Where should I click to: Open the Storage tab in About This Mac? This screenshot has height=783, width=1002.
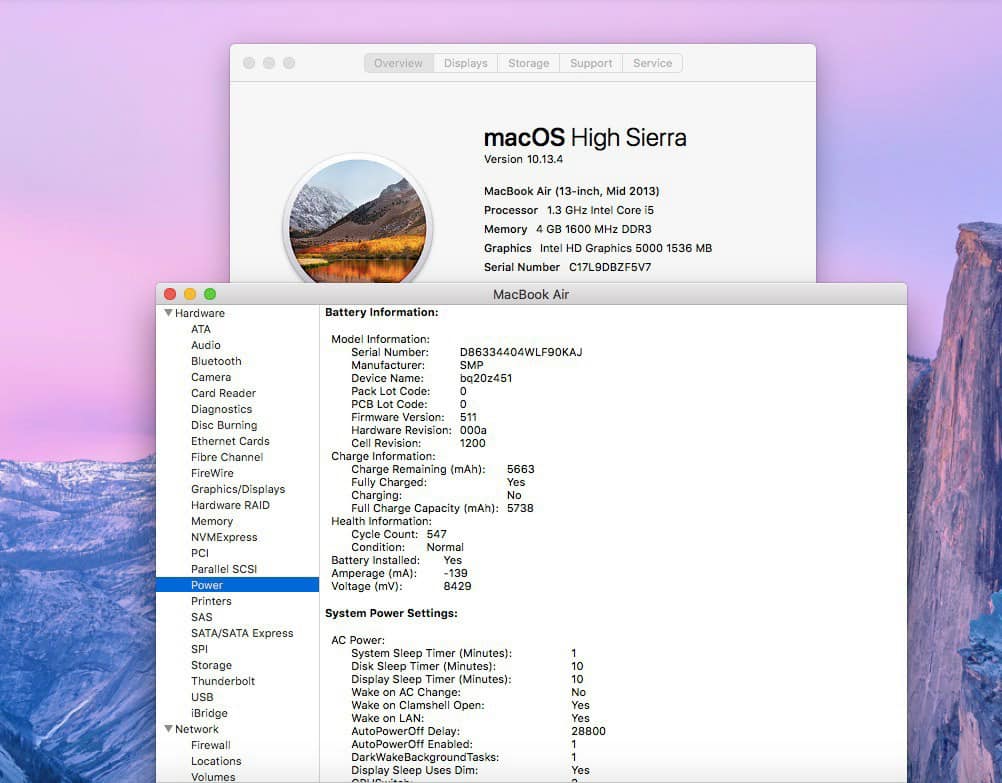[x=528, y=63]
